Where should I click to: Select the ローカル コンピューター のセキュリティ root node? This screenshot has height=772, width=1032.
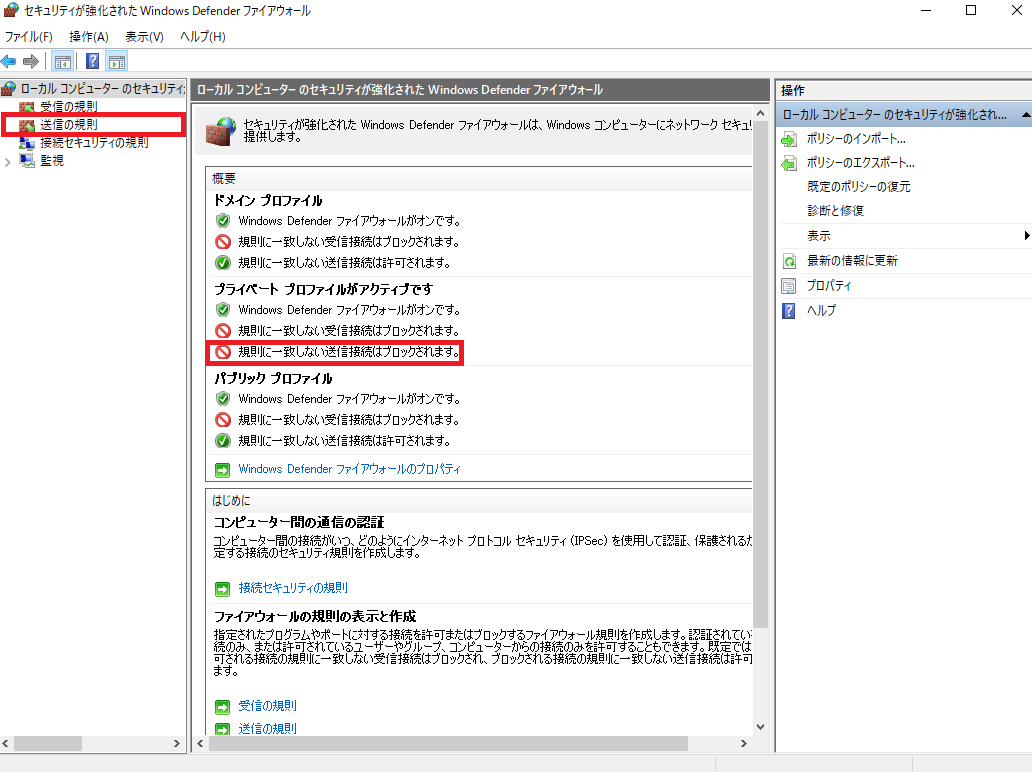pos(102,88)
